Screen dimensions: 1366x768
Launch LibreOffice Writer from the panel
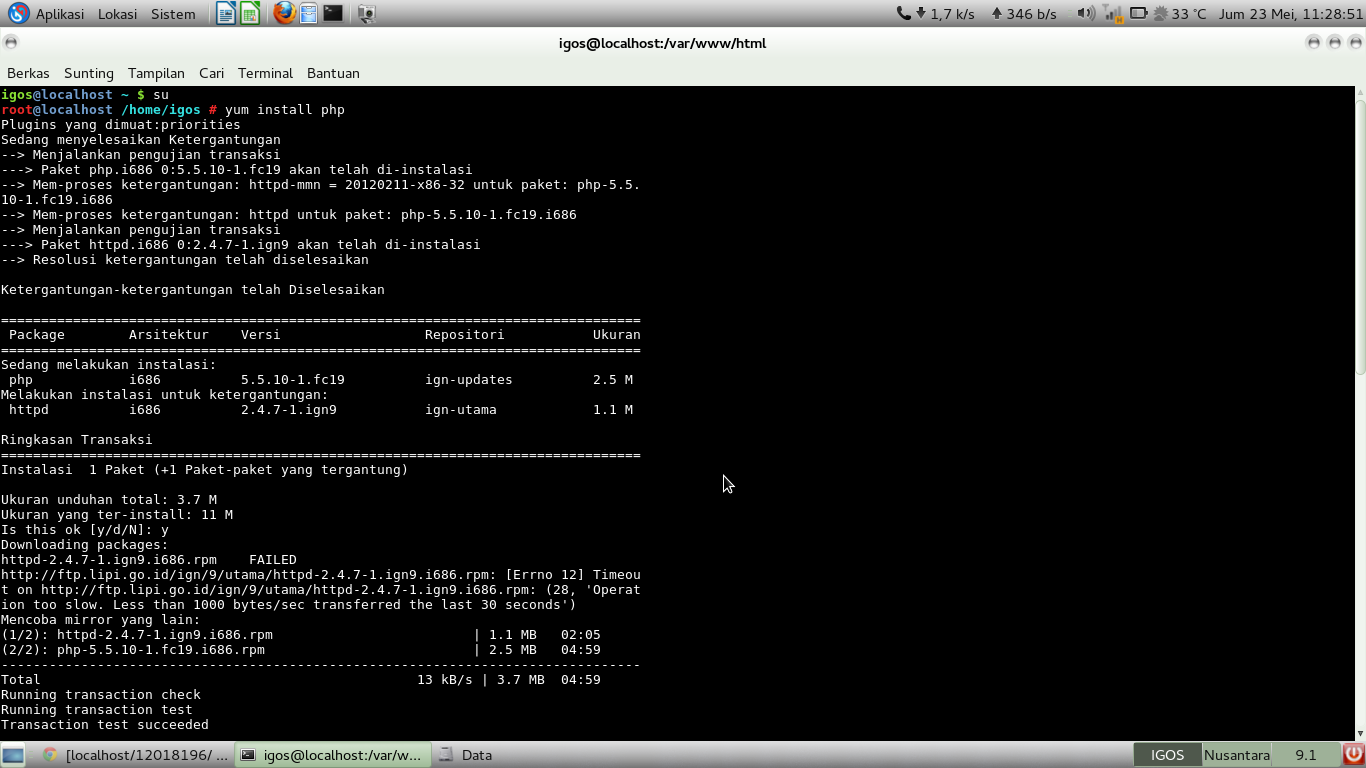226,14
